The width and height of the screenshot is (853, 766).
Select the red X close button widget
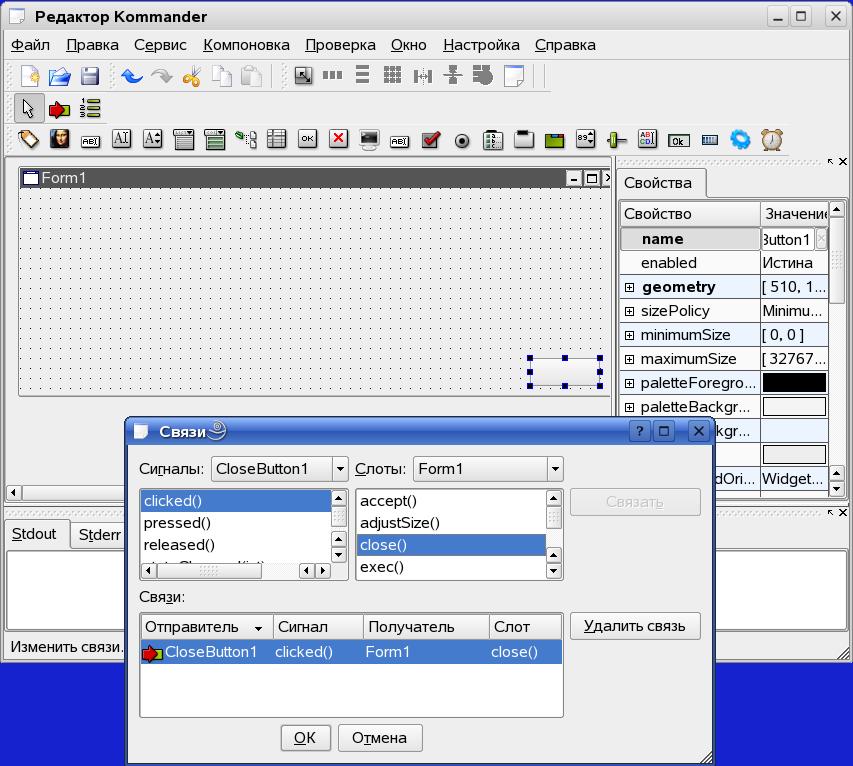339,140
